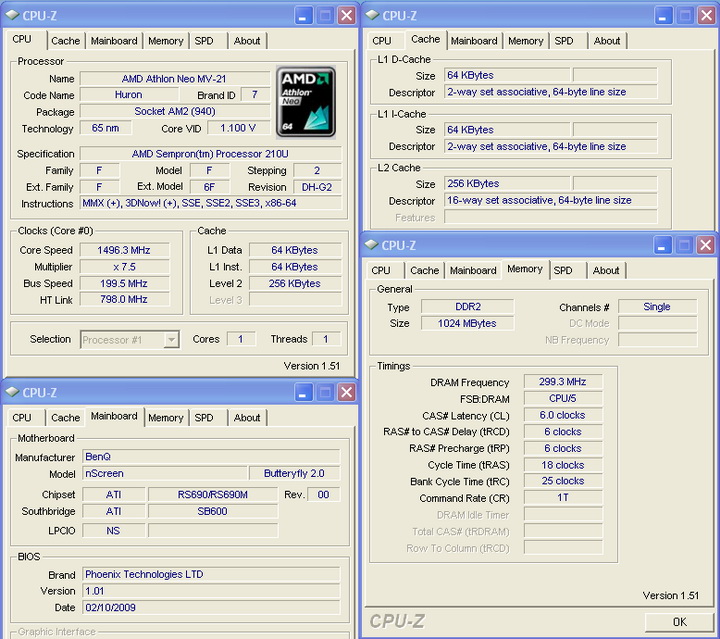The width and height of the screenshot is (720, 639).
Task: Click the '1.100 V' core VID value
Action: tap(238, 128)
